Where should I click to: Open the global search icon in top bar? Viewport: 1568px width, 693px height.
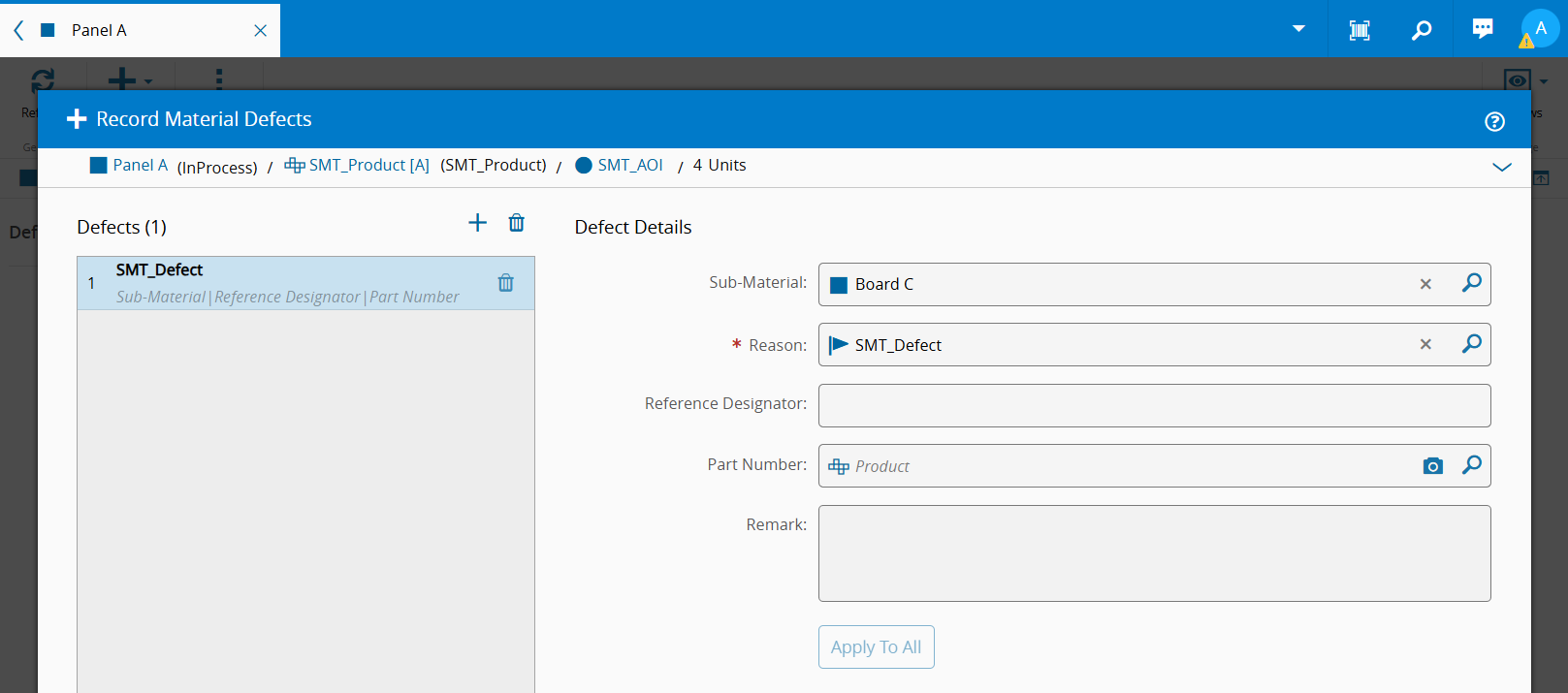tap(1421, 30)
